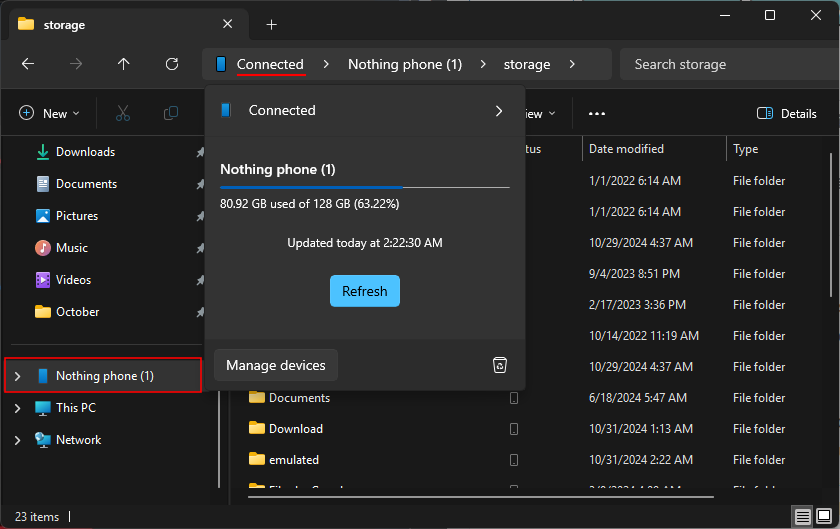Add a new tab with plus icon
This screenshot has height=529, width=840.
tap(271, 24)
